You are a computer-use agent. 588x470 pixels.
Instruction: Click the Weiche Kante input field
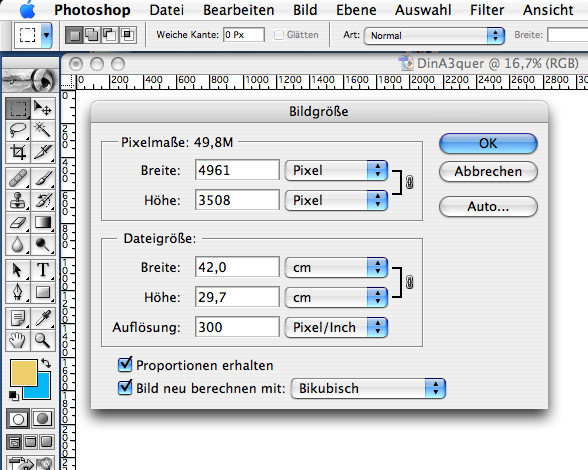pyautogui.click(x=244, y=35)
